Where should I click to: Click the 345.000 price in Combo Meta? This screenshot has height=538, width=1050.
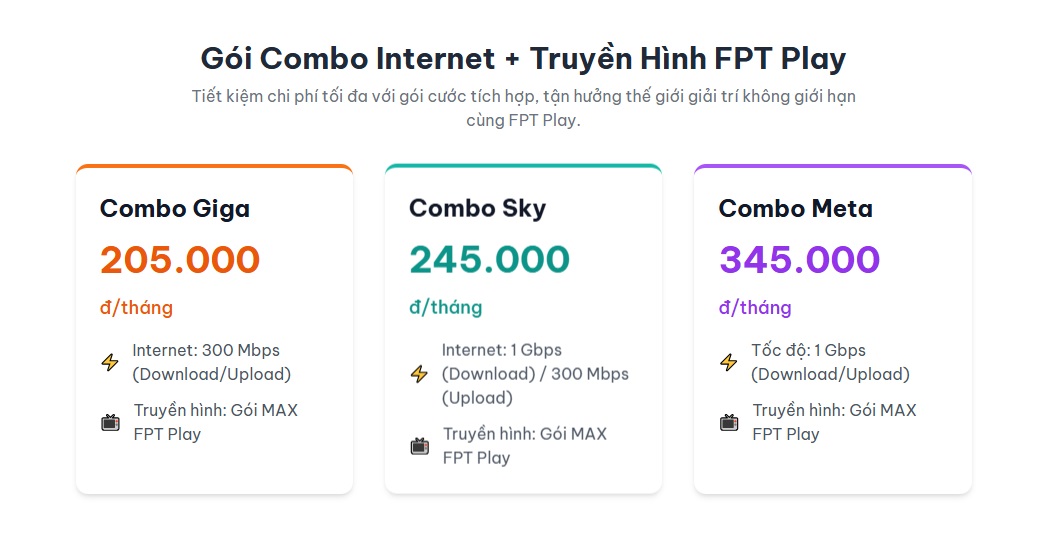pyautogui.click(x=799, y=260)
